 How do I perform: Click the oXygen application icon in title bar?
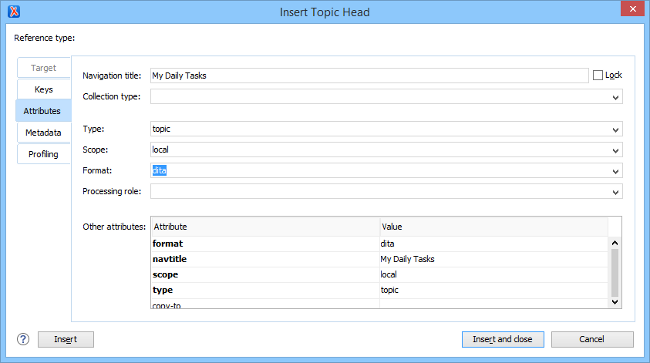14,12
